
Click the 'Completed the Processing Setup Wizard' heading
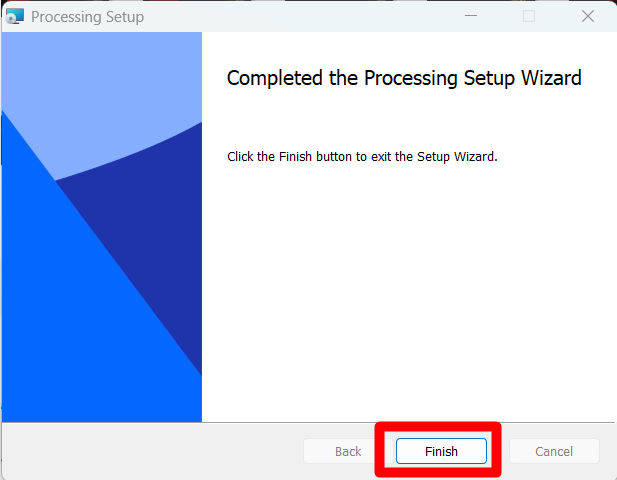[404, 78]
